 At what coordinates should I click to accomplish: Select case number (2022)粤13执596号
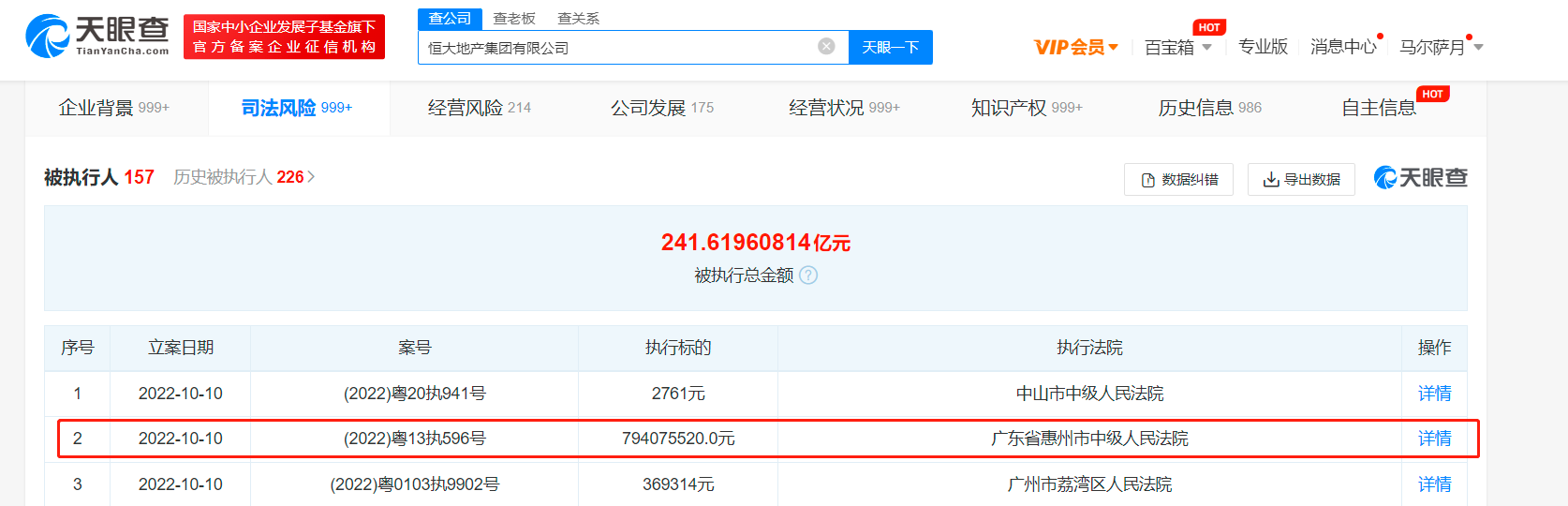(415, 439)
